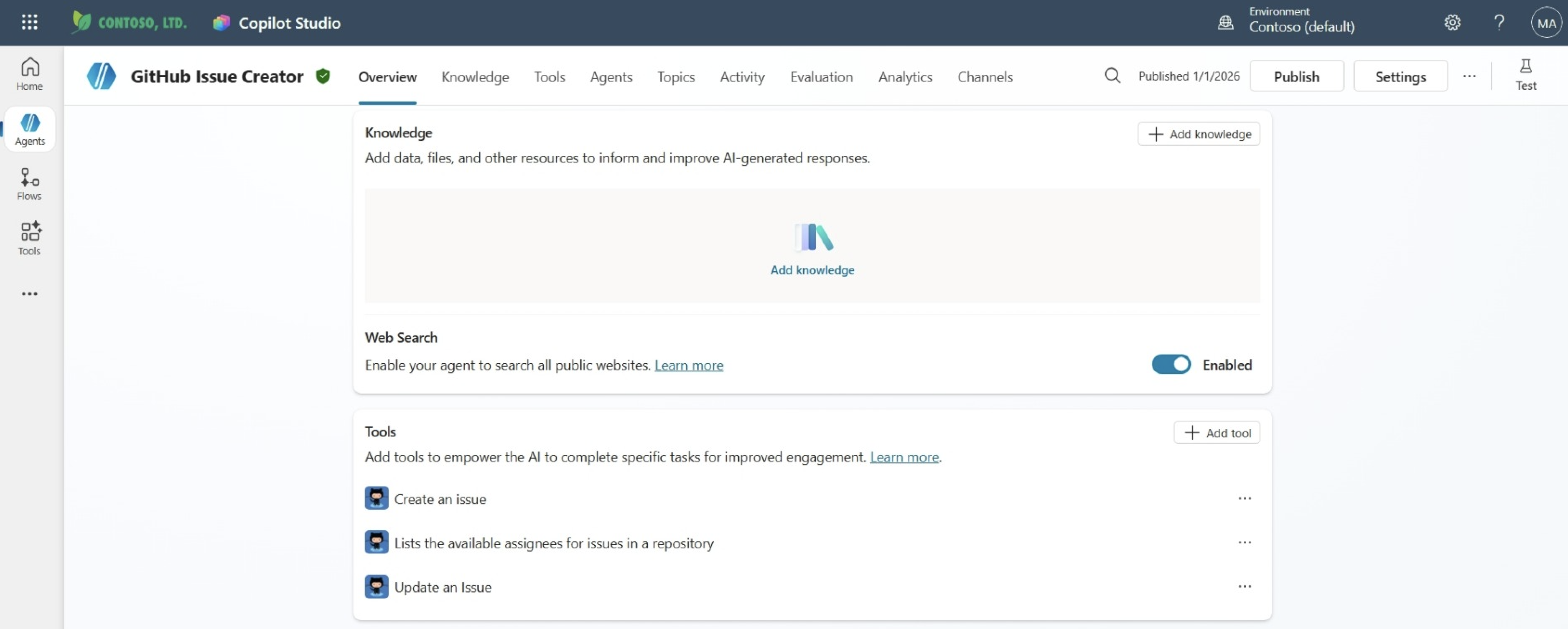Open the app launcher waffle icon

click(29, 23)
